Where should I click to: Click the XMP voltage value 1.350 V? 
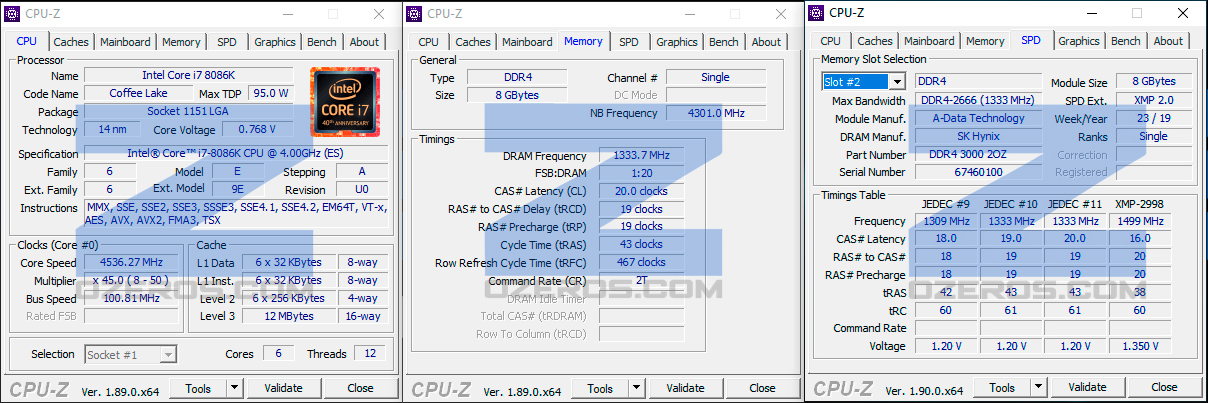(x=1140, y=346)
